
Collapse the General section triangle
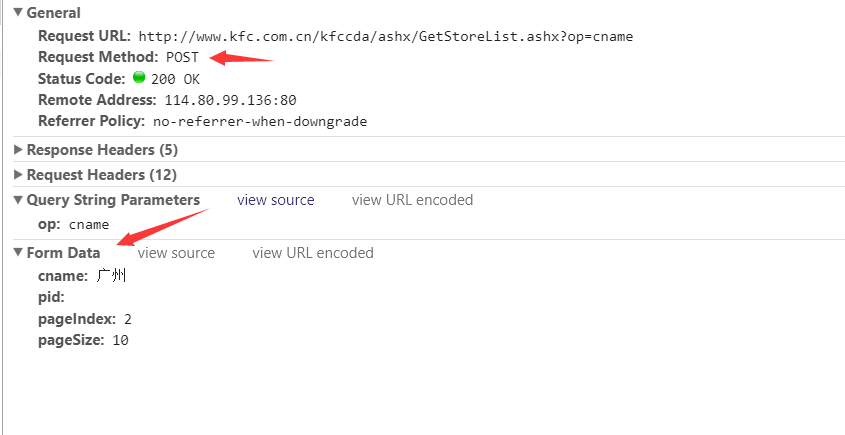tap(18, 12)
